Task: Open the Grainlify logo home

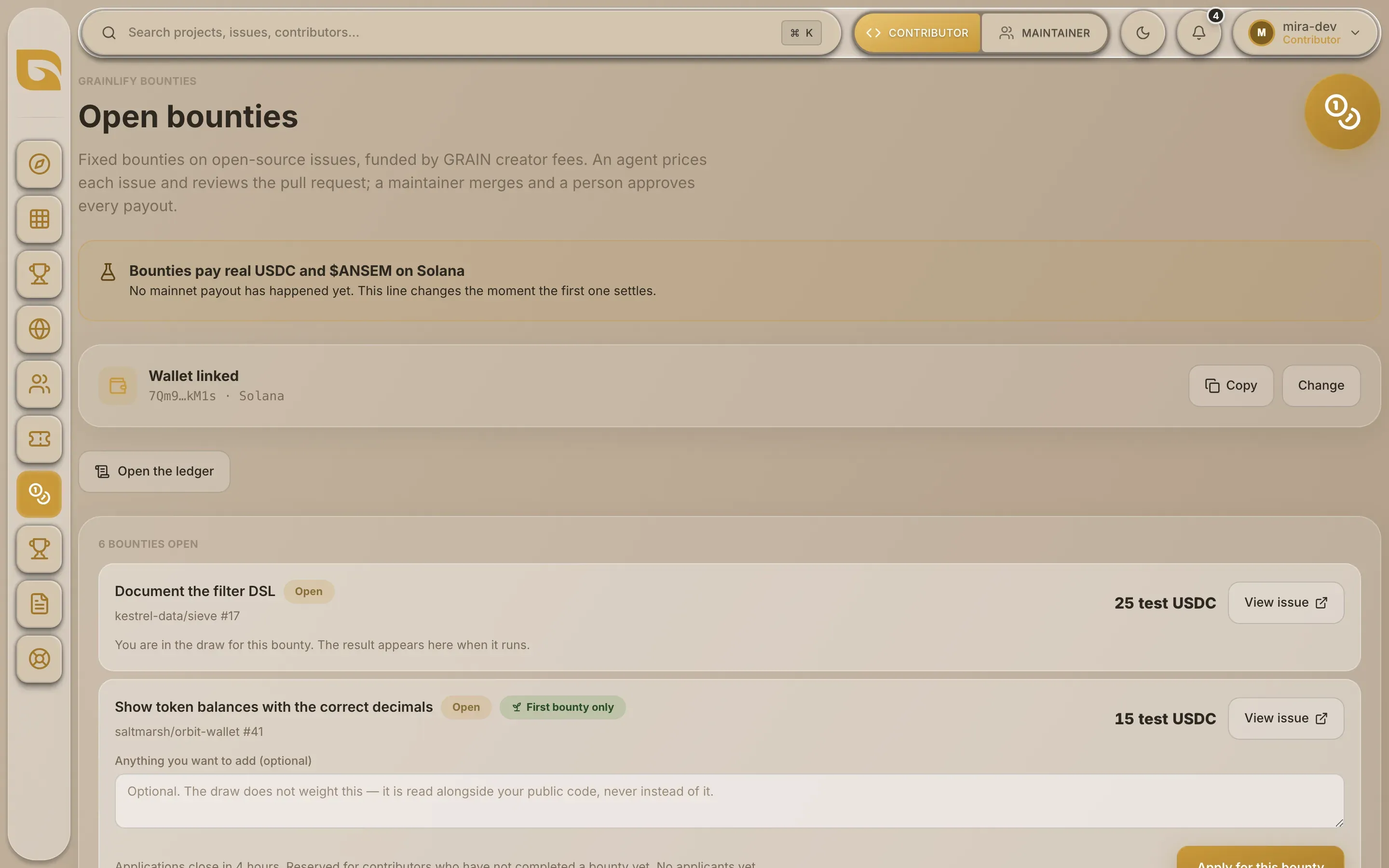Action: coord(39,69)
